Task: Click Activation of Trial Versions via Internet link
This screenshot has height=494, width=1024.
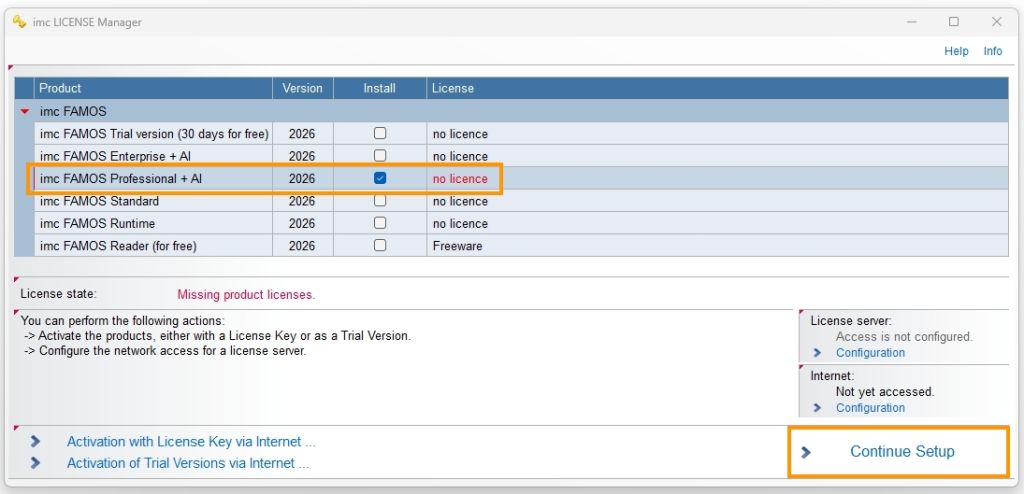Action: coord(188,463)
